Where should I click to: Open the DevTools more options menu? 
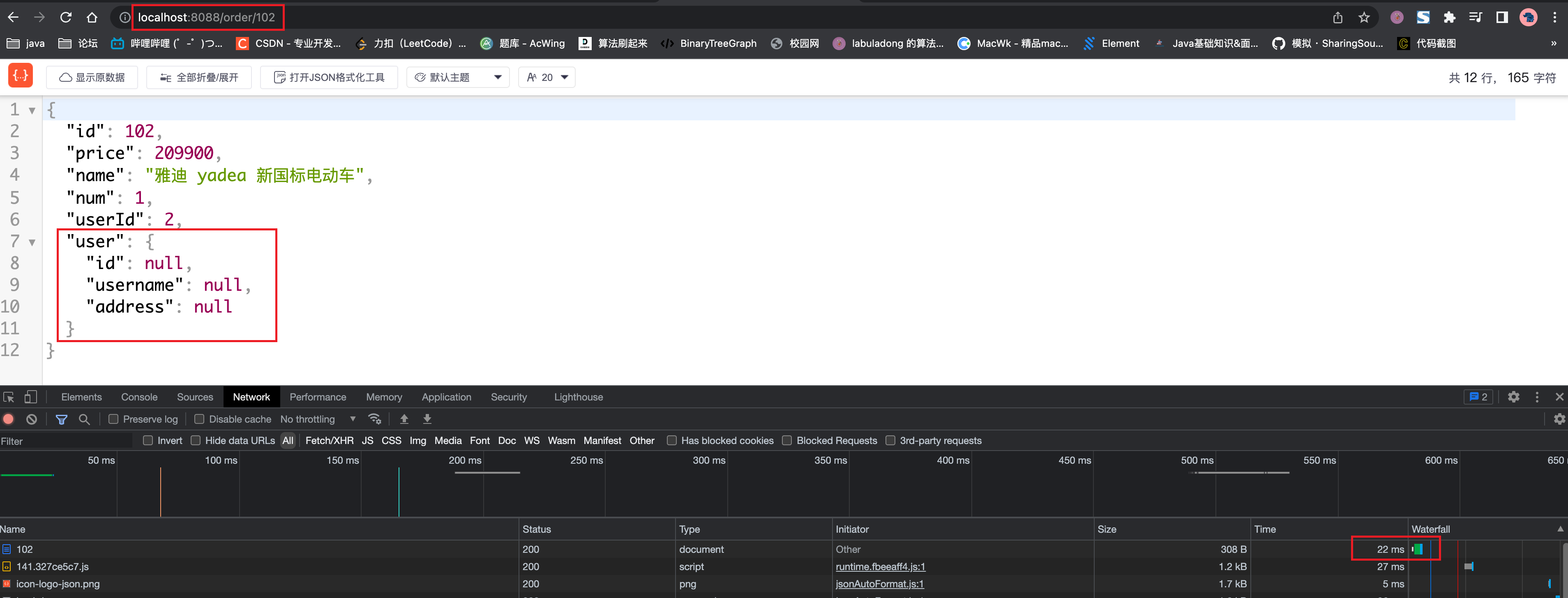(1537, 397)
